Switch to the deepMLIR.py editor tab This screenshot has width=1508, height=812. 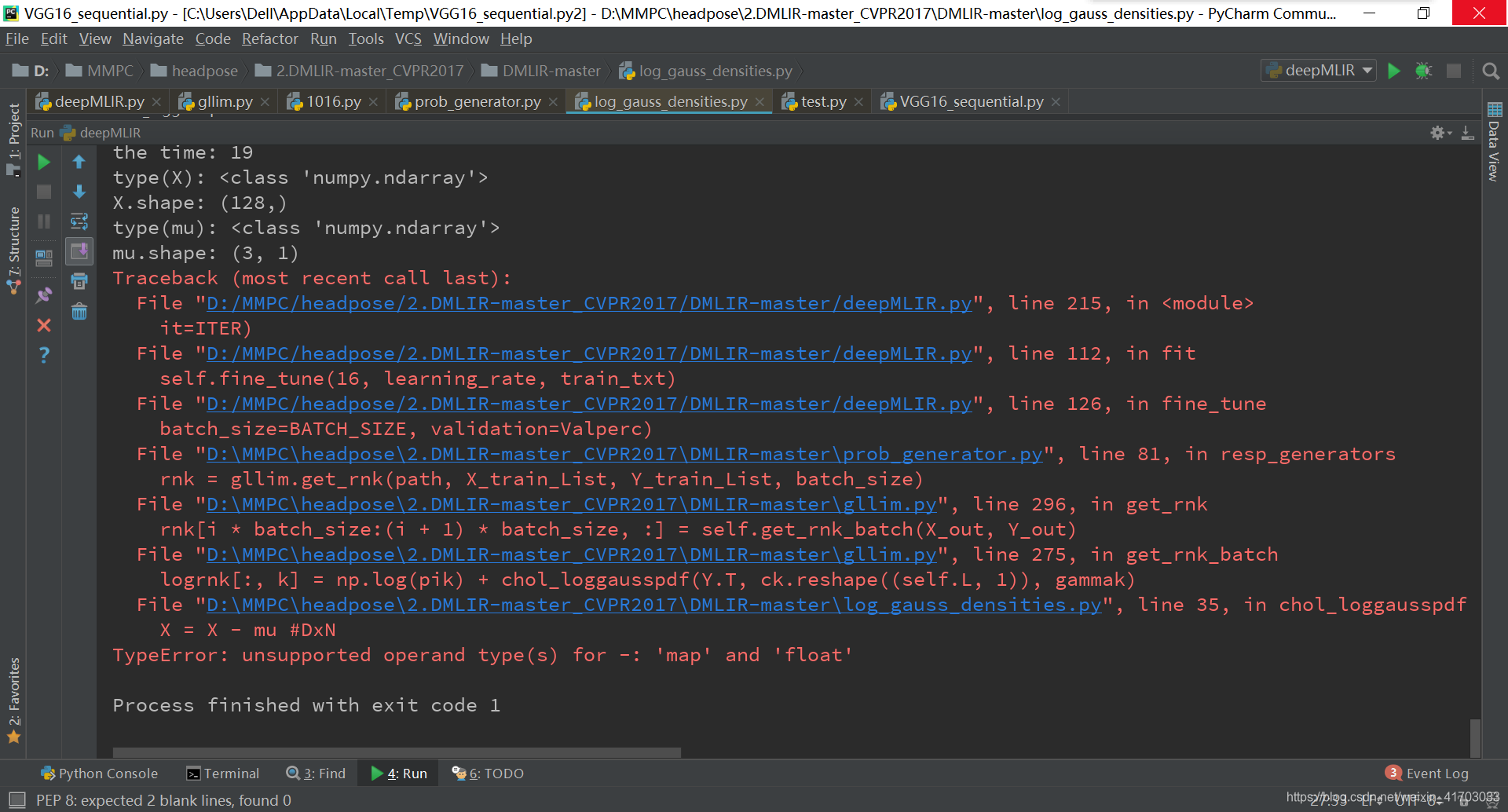click(99, 101)
